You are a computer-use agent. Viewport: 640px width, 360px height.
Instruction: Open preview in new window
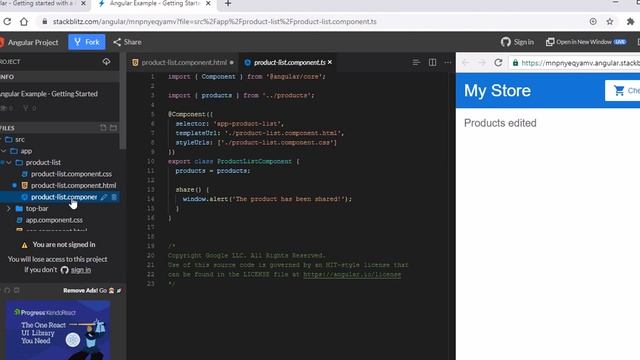(586, 42)
